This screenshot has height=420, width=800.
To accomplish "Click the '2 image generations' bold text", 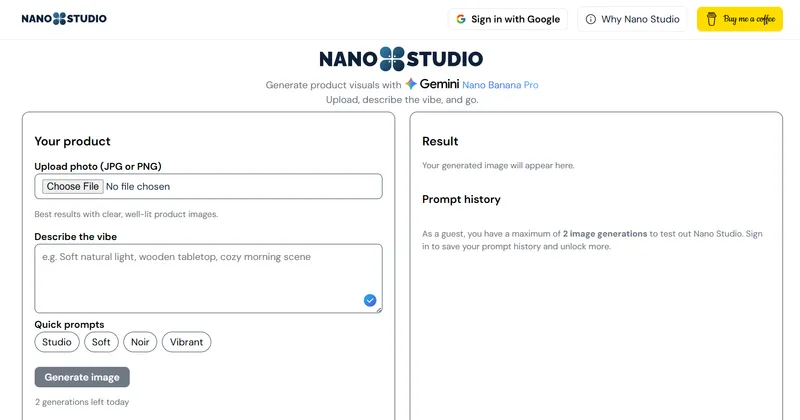I will pos(605,234).
